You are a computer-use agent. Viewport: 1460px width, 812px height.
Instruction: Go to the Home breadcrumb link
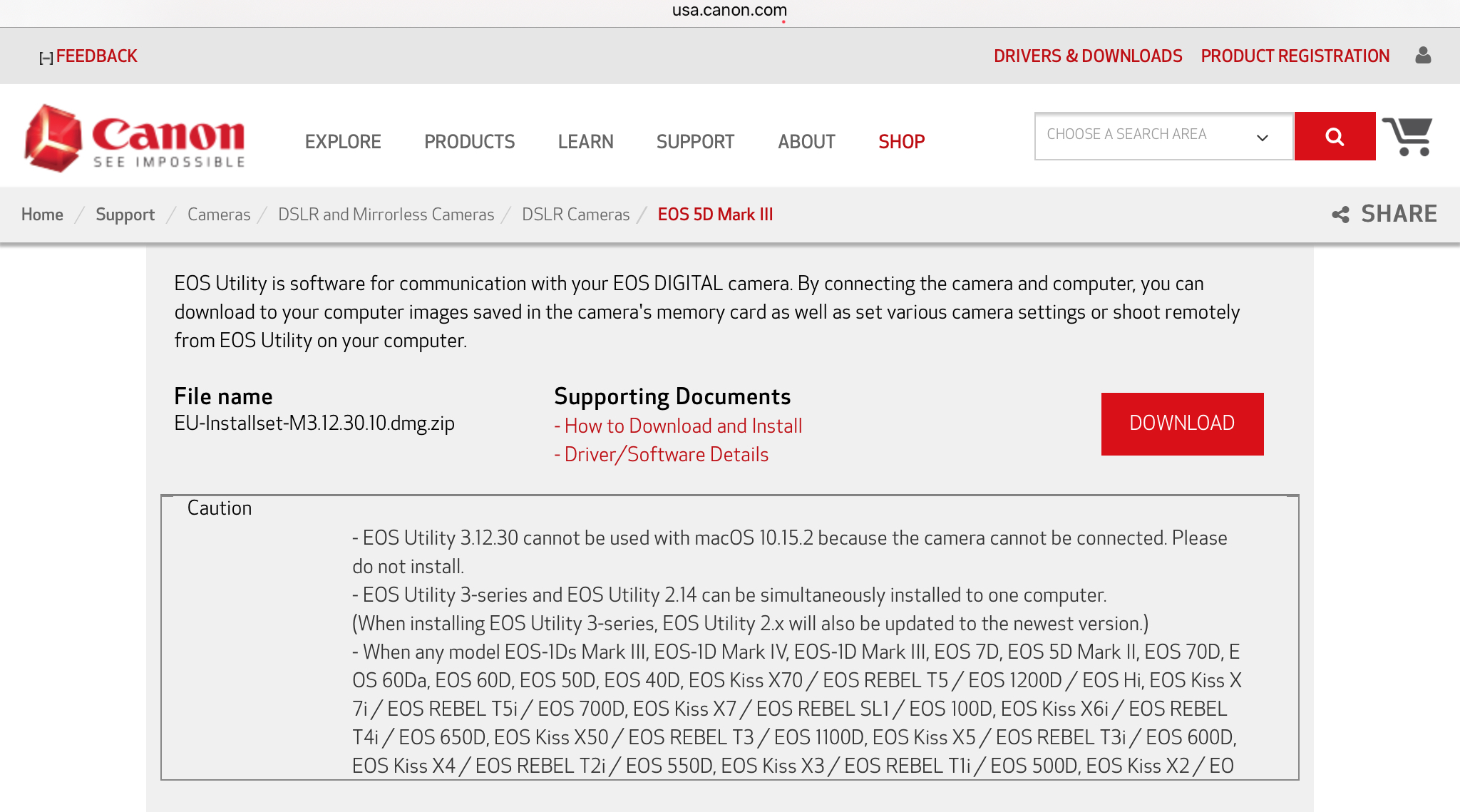click(42, 215)
